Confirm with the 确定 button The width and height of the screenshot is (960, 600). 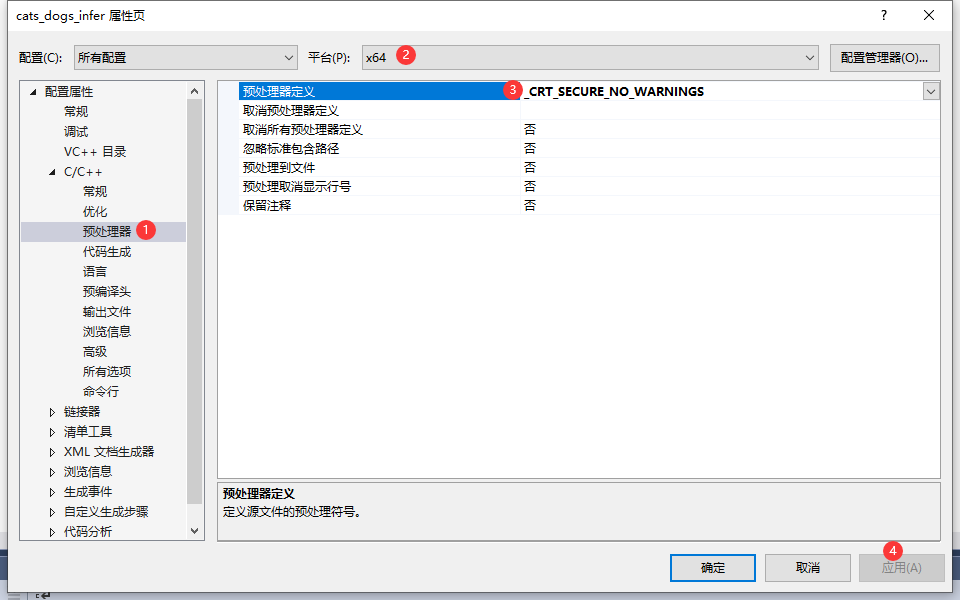(713, 568)
